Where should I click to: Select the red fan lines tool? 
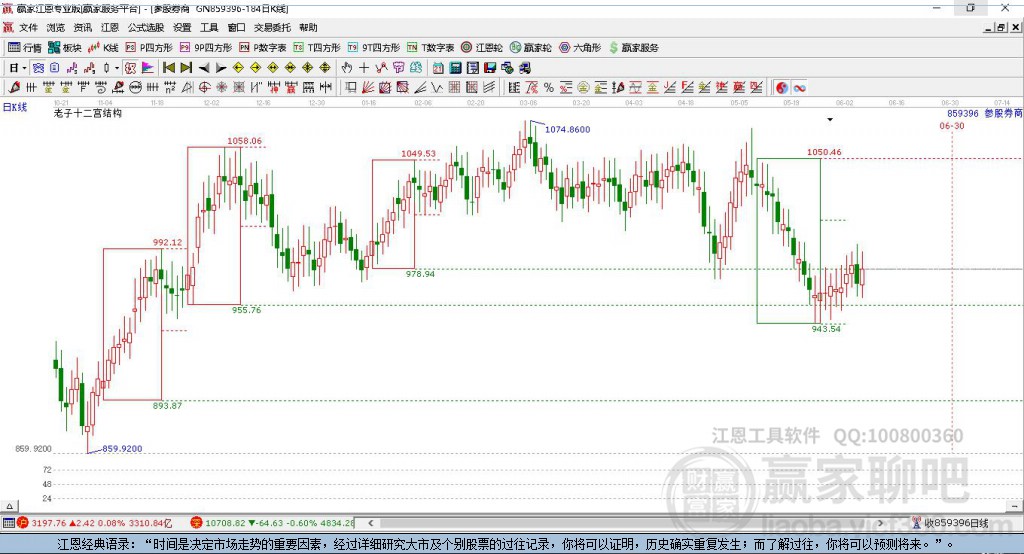coord(368,88)
